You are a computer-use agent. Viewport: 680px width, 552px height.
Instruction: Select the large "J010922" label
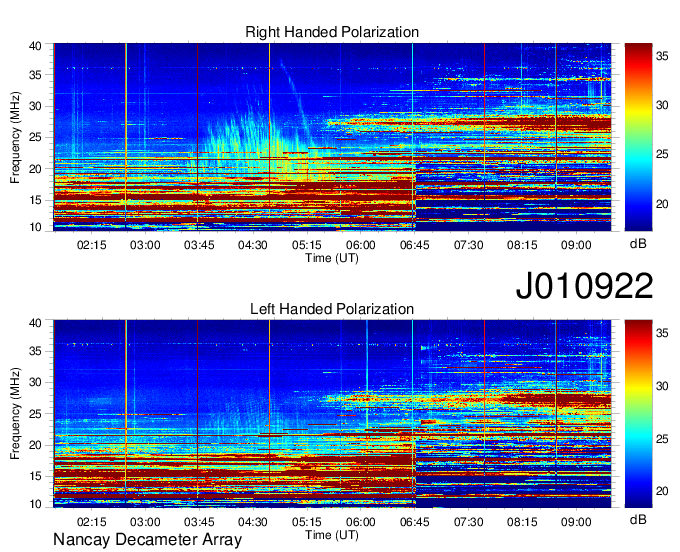tap(584, 286)
